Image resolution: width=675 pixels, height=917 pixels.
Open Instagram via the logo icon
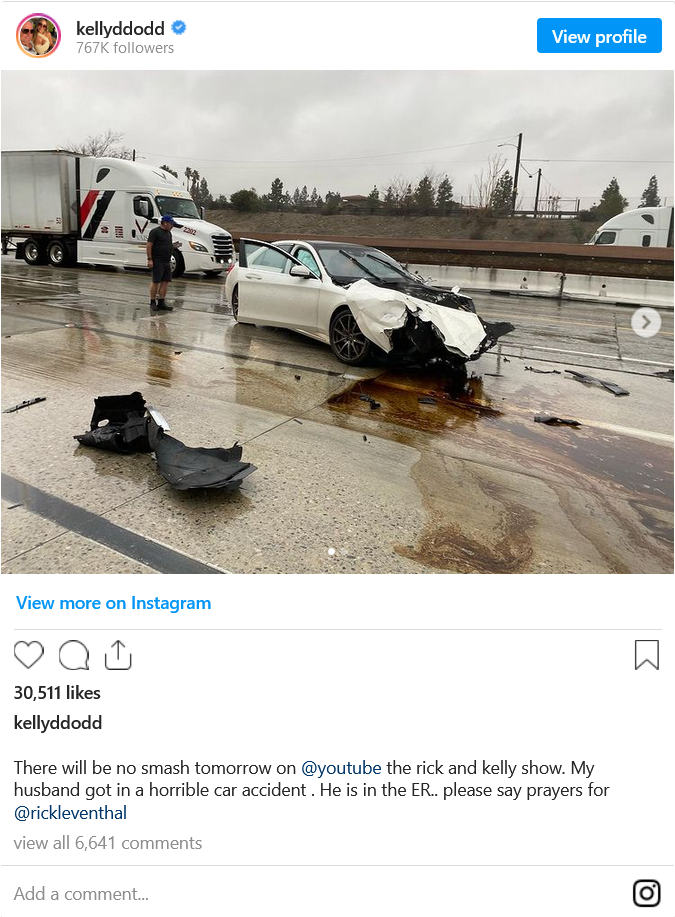point(646,893)
